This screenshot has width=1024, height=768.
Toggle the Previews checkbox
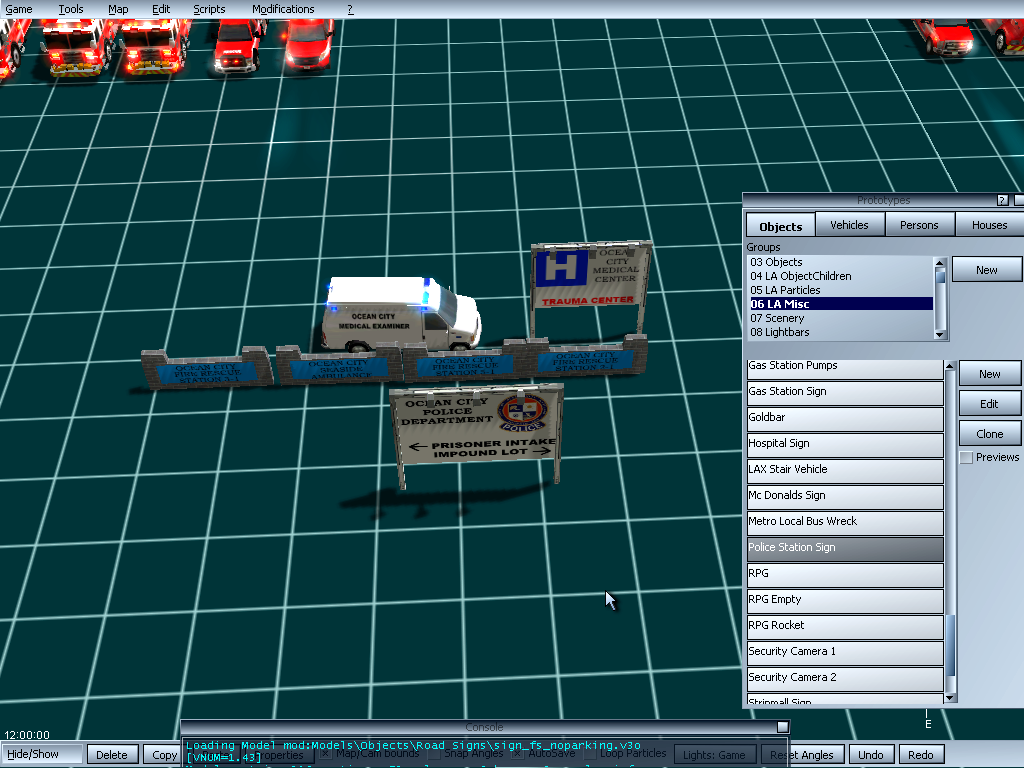pyautogui.click(x=967, y=457)
